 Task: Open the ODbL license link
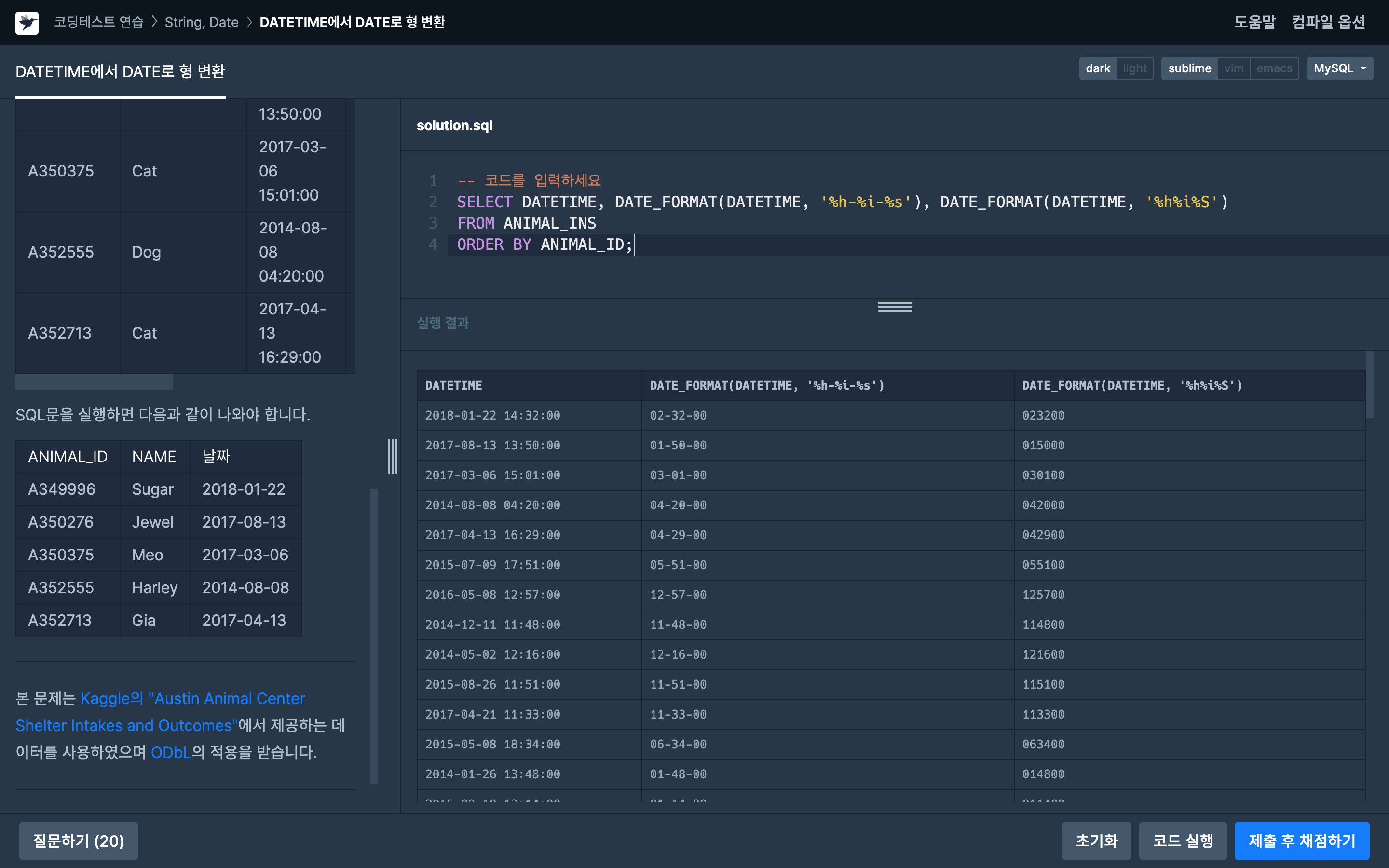point(170,752)
